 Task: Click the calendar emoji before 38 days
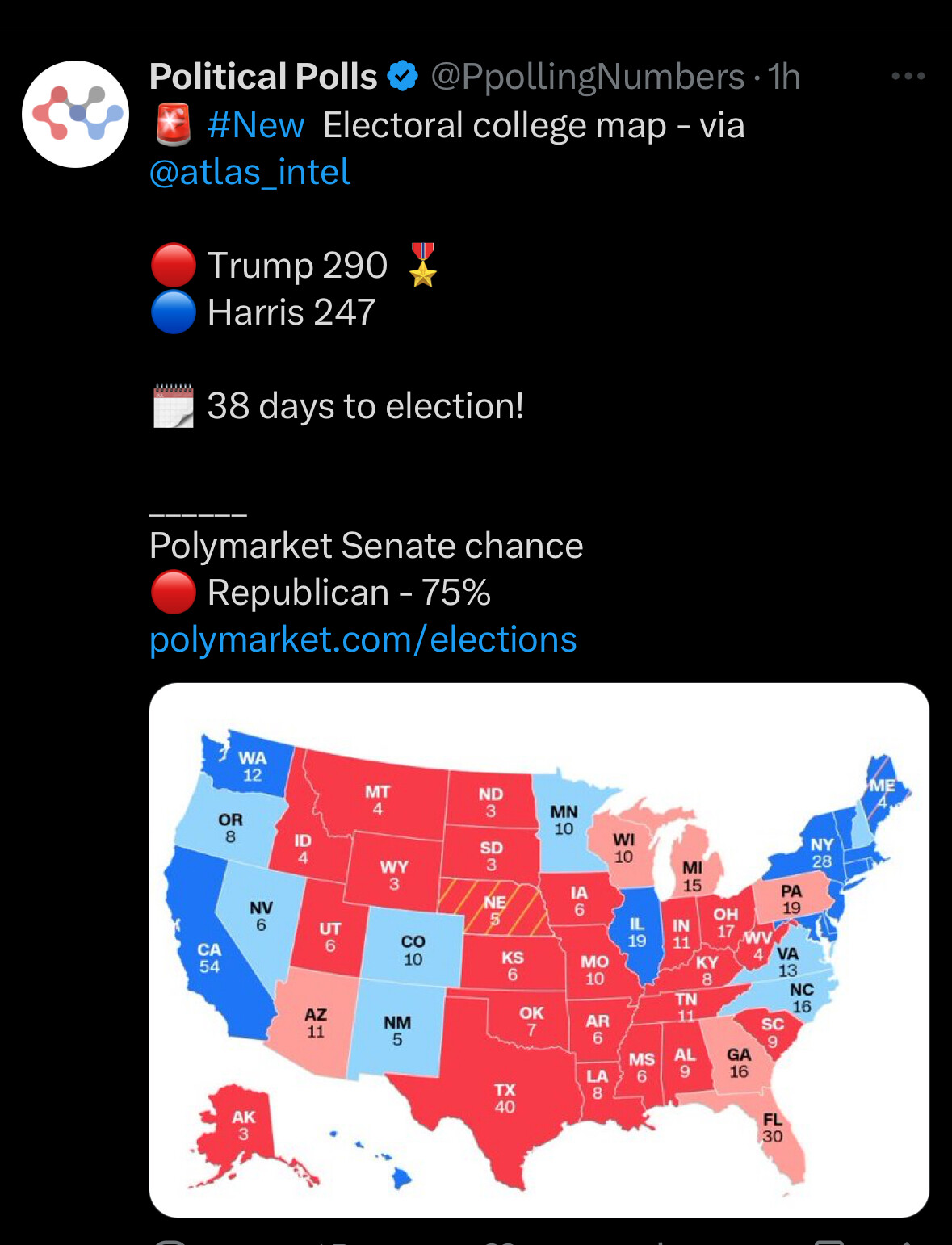pyautogui.click(x=173, y=405)
